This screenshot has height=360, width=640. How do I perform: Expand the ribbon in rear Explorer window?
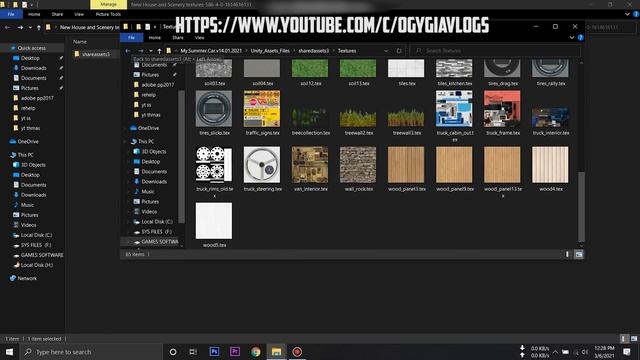tap(627, 14)
